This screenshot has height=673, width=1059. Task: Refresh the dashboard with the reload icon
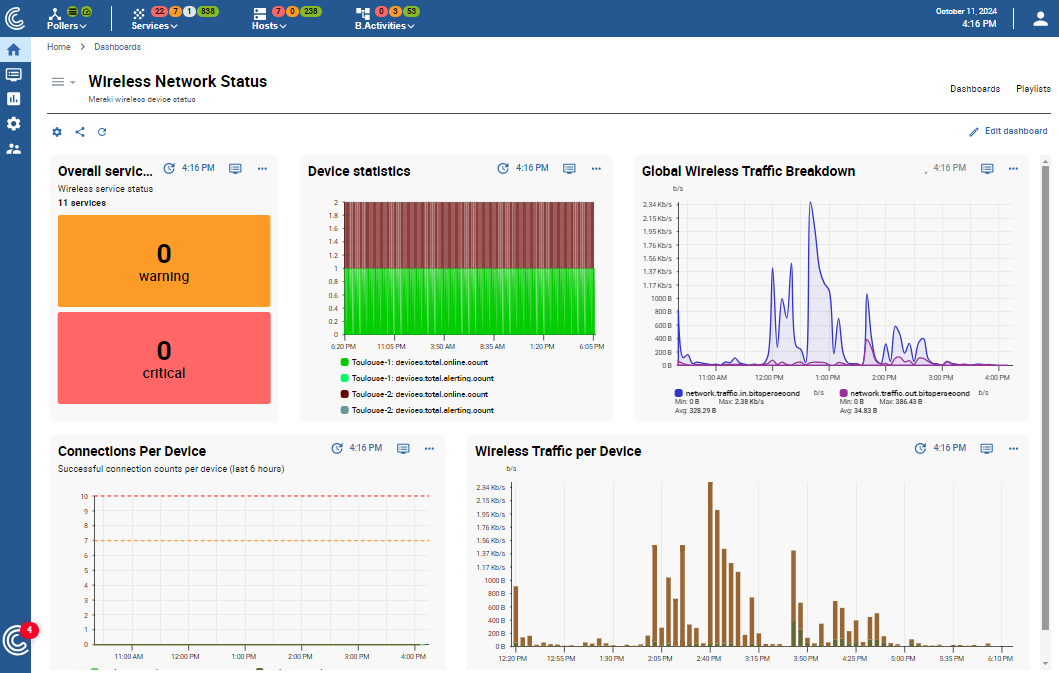[x=102, y=131]
